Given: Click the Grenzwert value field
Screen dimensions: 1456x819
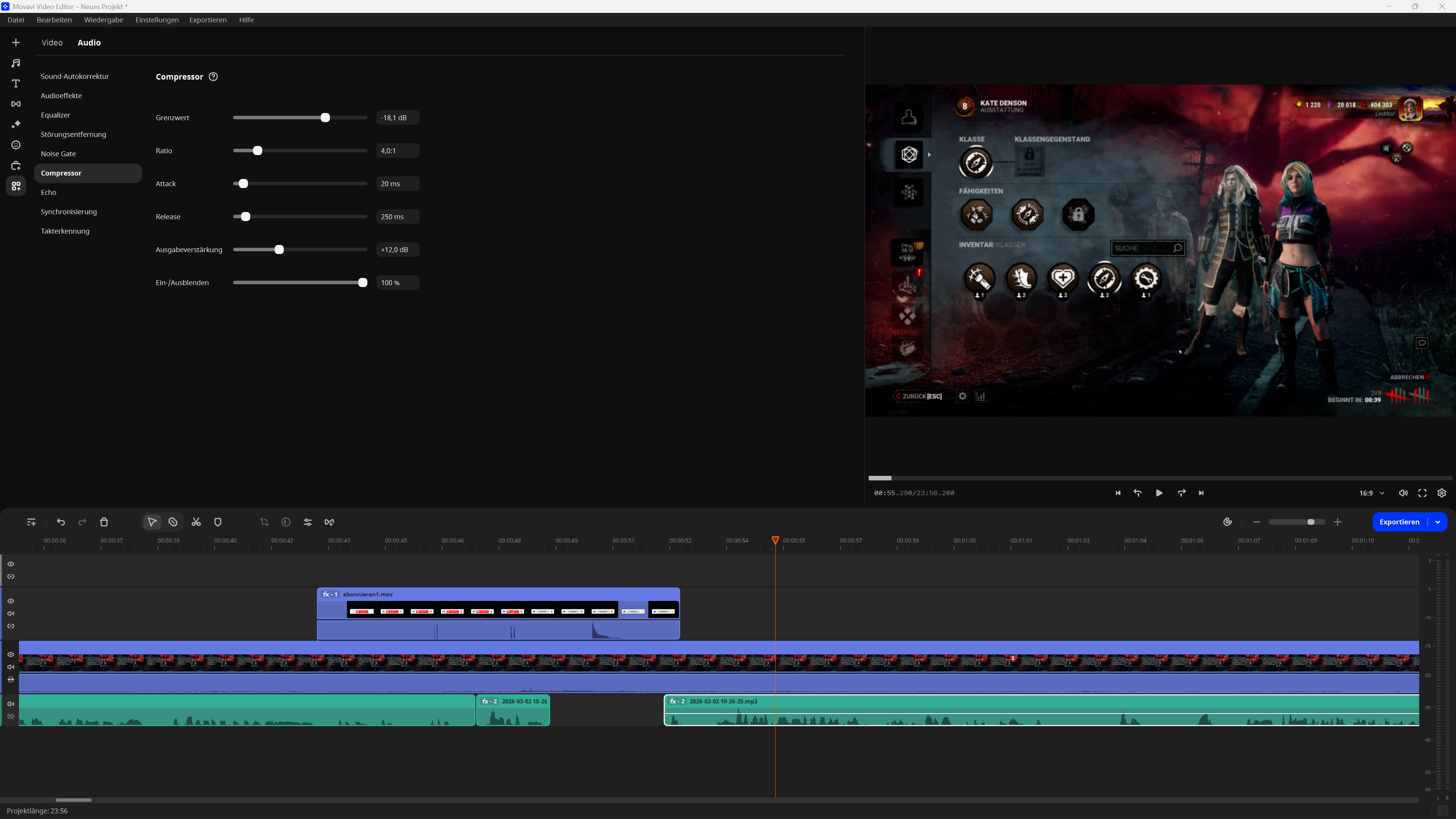Looking at the screenshot, I should click(397, 118).
